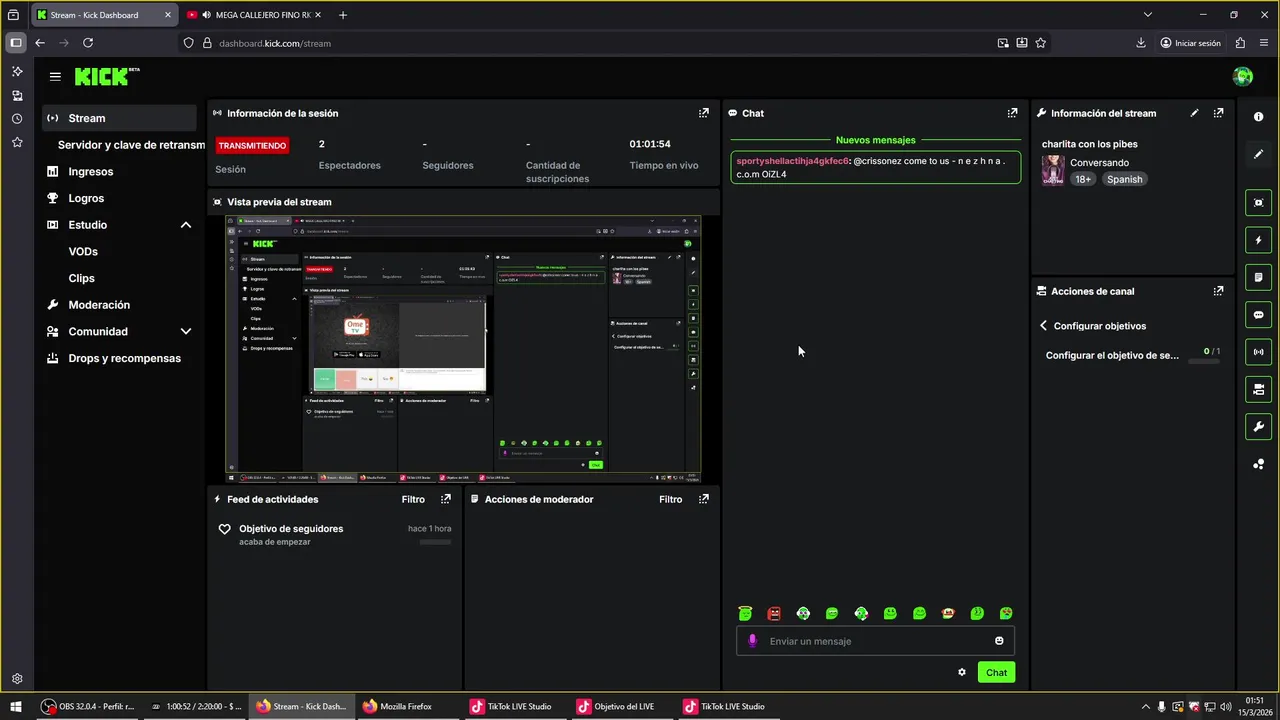Pop out the Información de la sesión panel

pyautogui.click(x=704, y=113)
